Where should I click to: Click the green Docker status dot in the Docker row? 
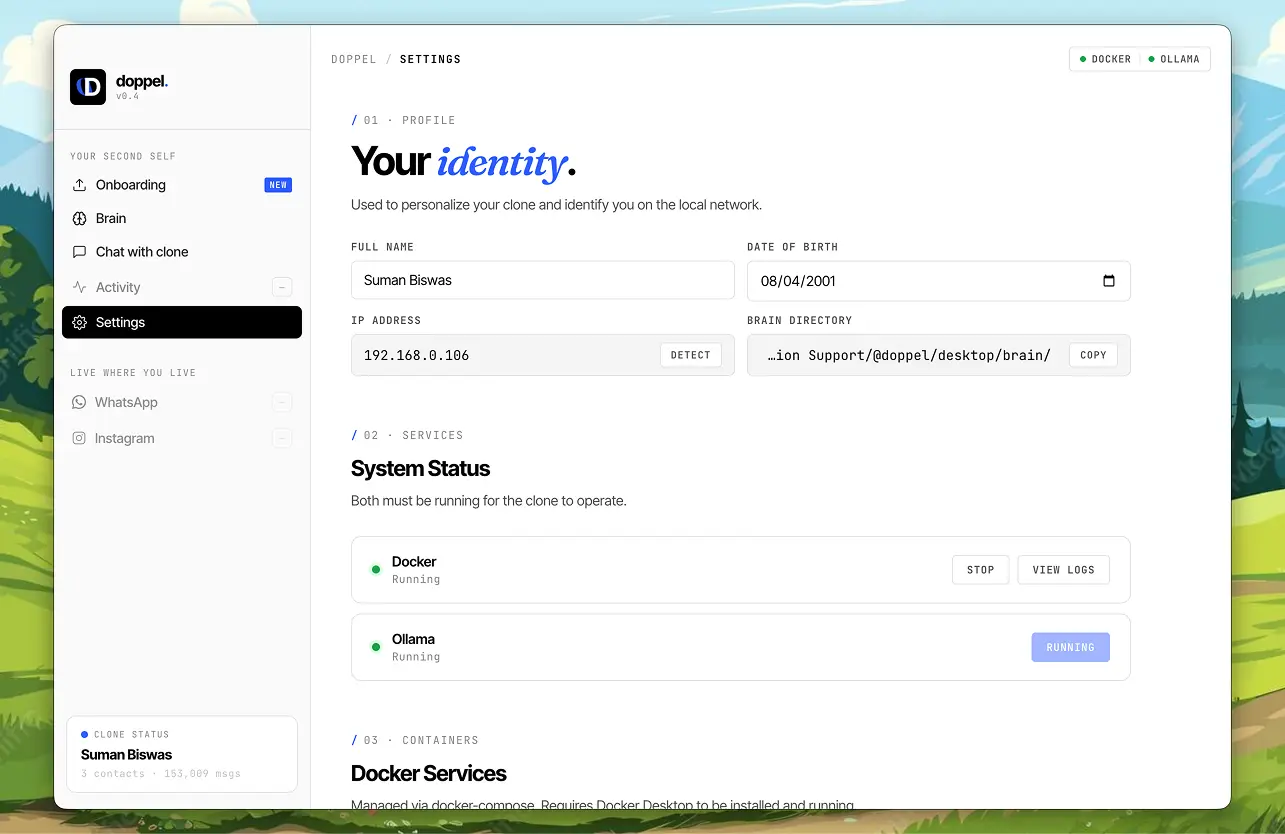[x=376, y=570]
